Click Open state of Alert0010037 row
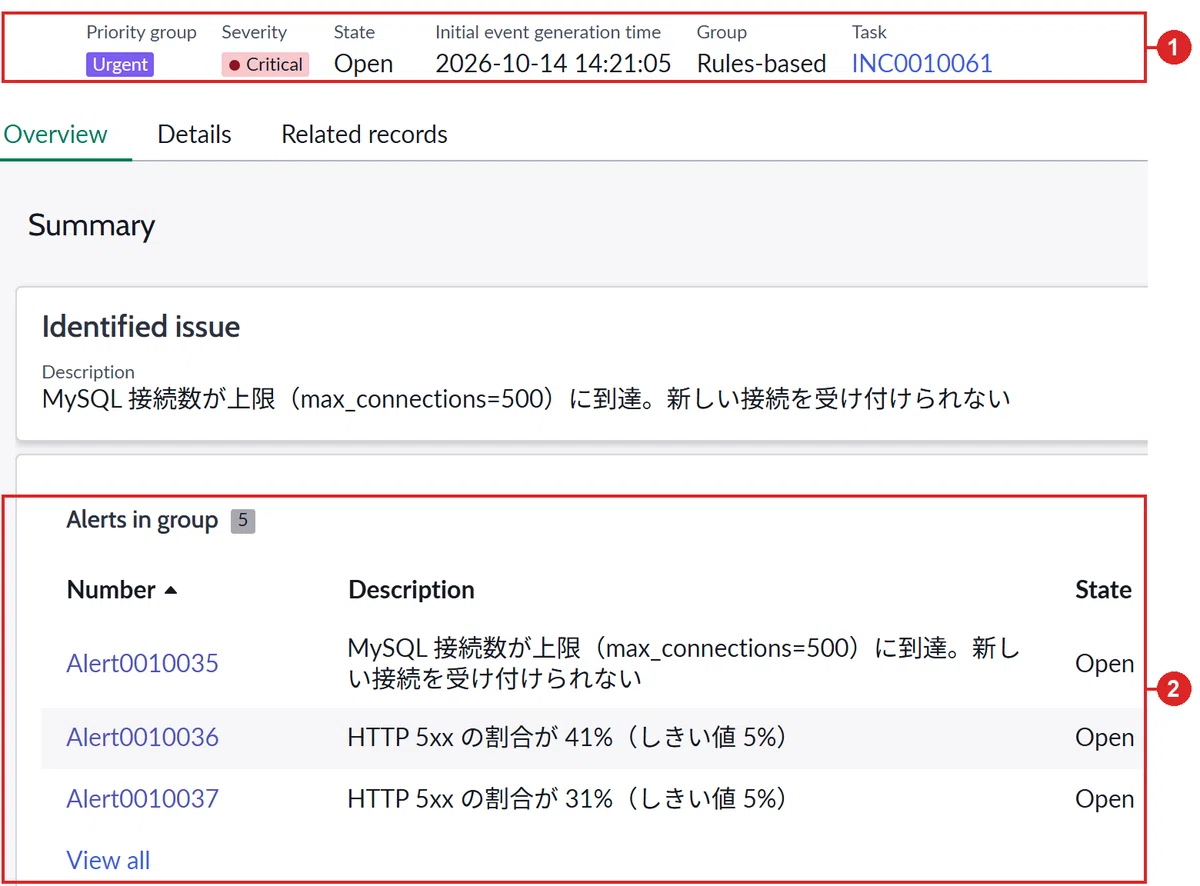 click(1104, 798)
